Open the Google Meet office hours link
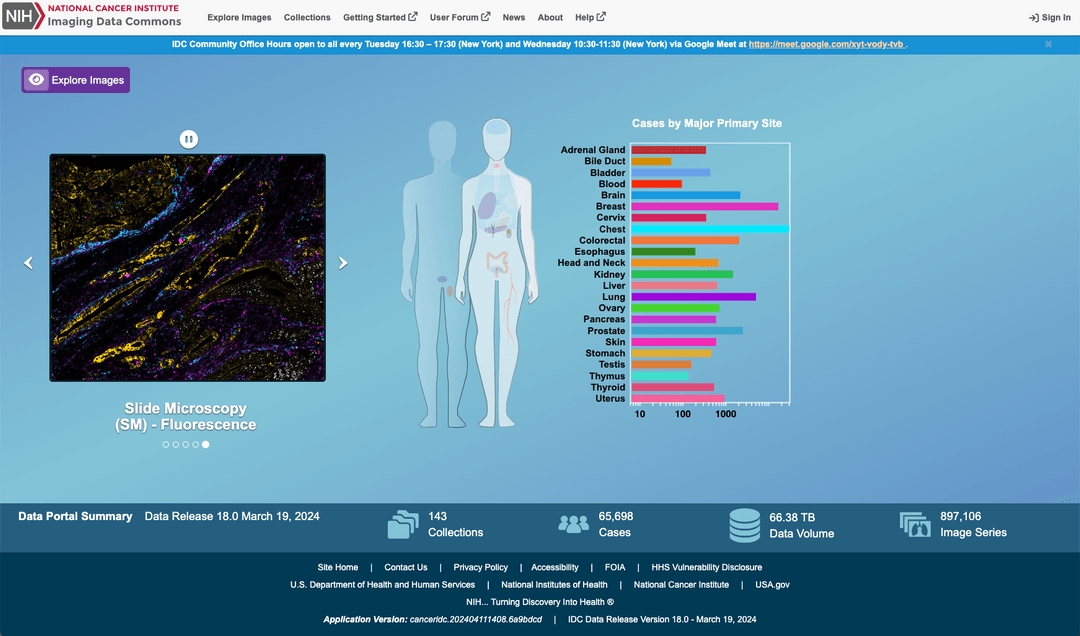1080x636 pixels. pos(827,45)
